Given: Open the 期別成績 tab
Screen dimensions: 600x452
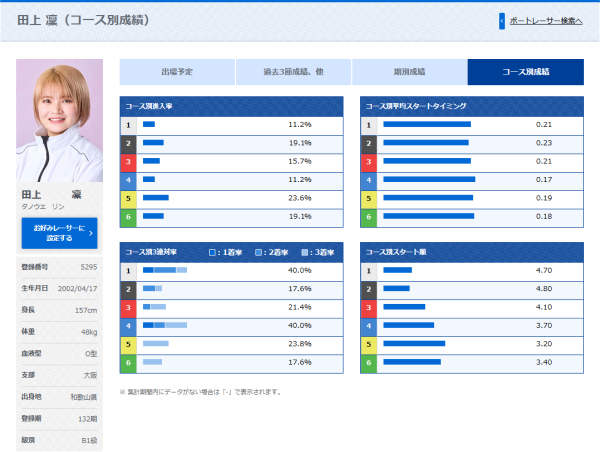Looking at the screenshot, I should [x=409, y=72].
